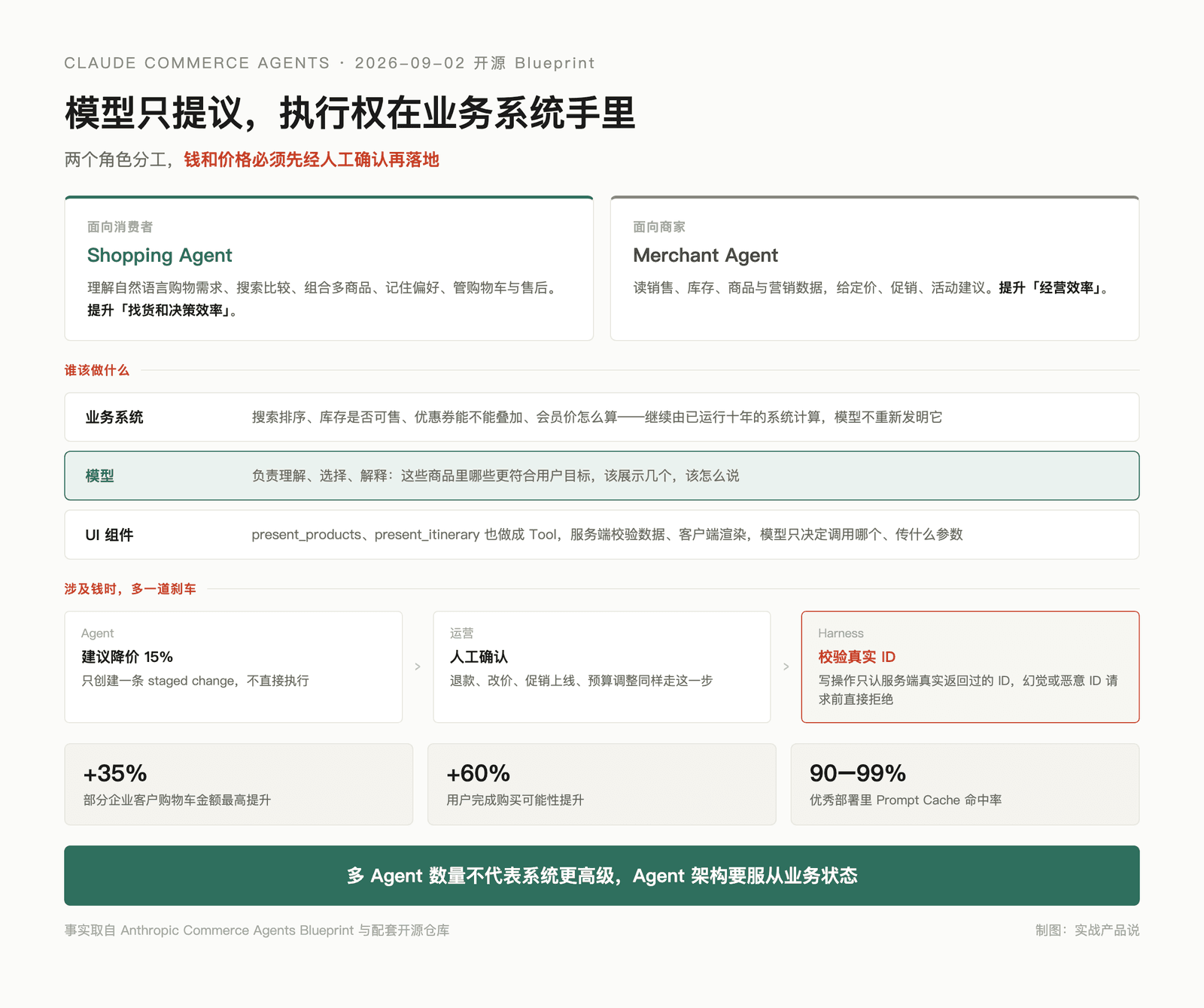The width and height of the screenshot is (1204, 1008).
Task: Click the footer credit '制图：实战产品说'
Action: pos(1087,931)
